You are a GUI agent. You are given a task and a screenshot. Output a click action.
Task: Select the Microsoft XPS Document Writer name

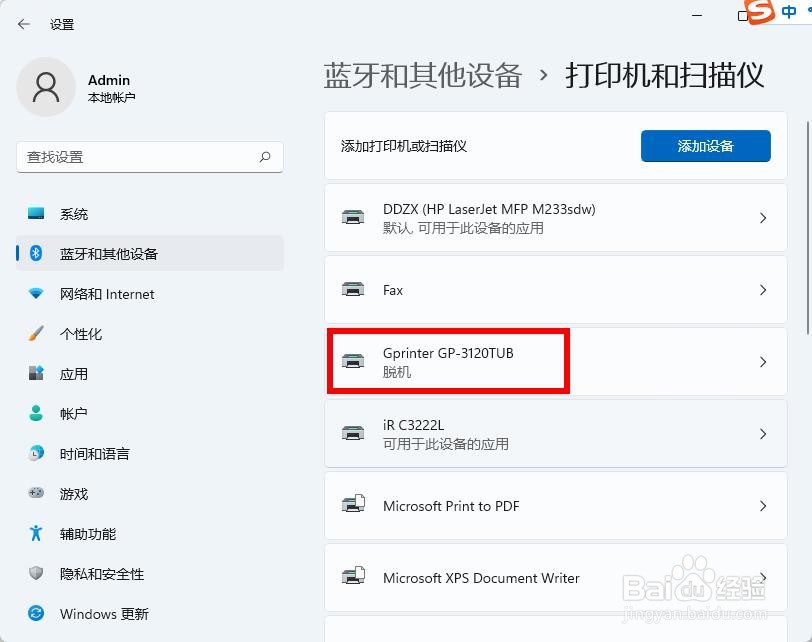coord(481,578)
